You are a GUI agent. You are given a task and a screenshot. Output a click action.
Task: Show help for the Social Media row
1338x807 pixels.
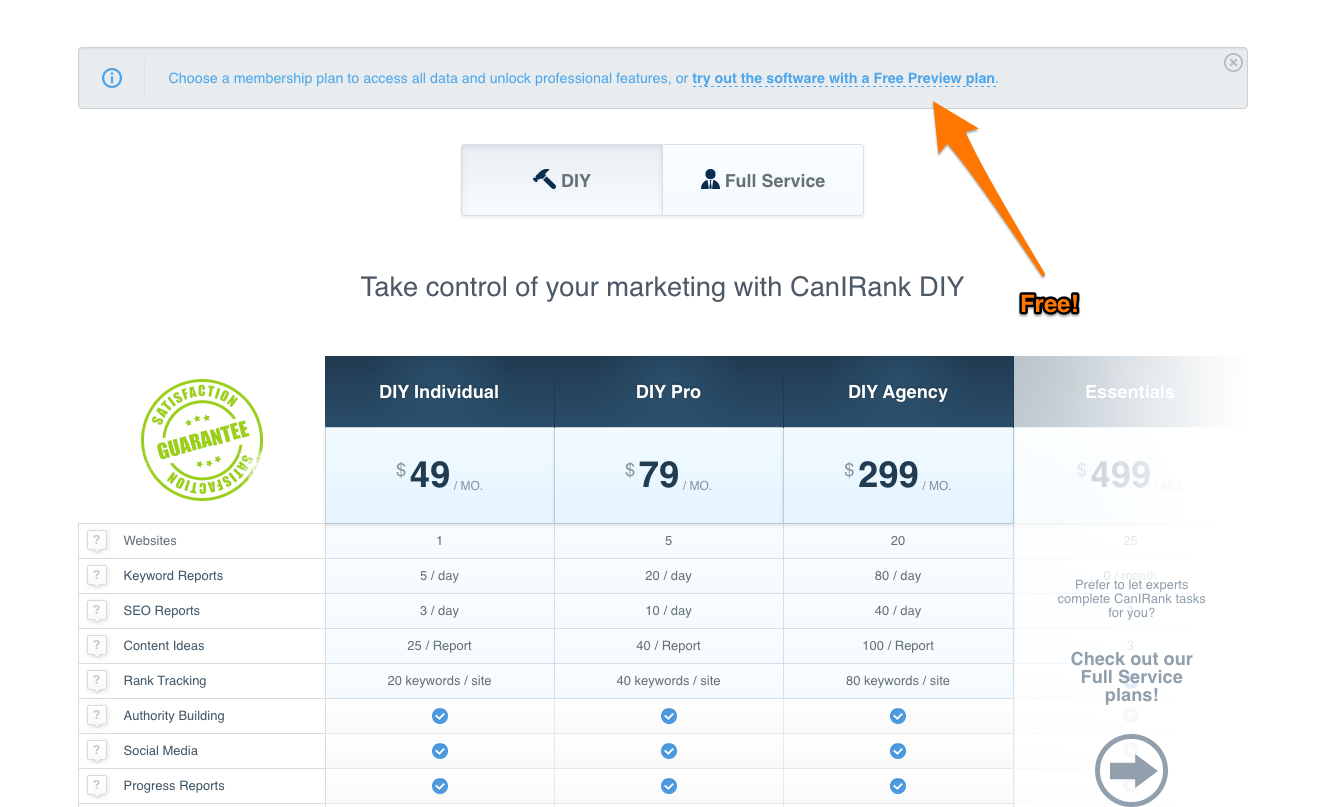click(x=97, y=751)
